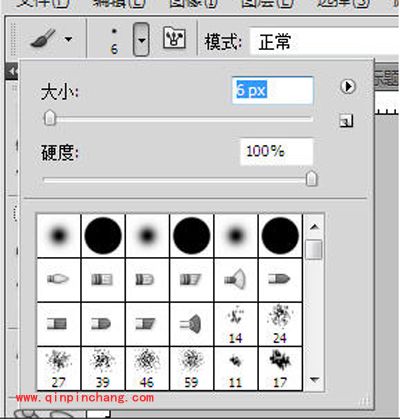This screenshot has height=419, width=400.
Task: Click the brush list scroll down arrow
Action: (314, 379)
